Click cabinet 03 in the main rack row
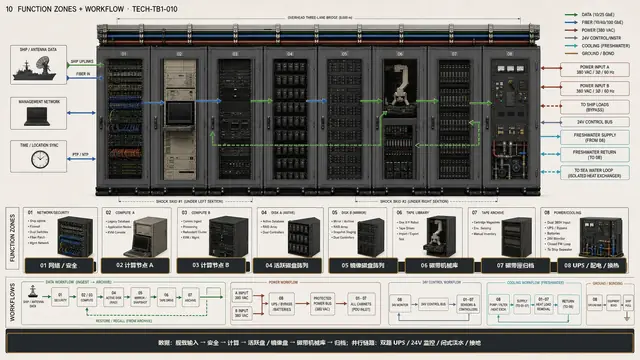 point(235,118)
